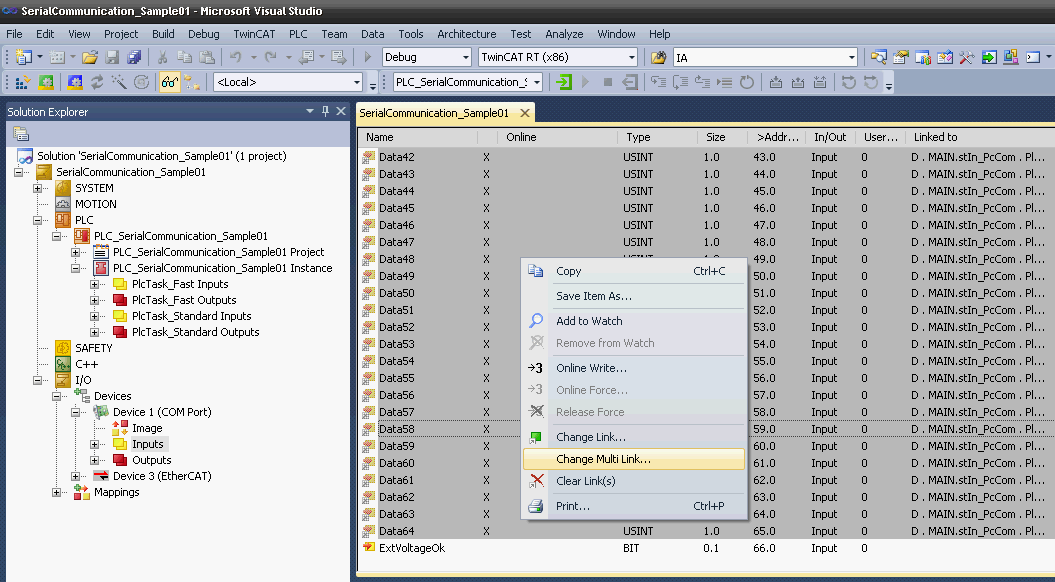Expand the Device 3 (EtherCAT) node
This screenshot has width=1055, height=582.
(75, 476)
